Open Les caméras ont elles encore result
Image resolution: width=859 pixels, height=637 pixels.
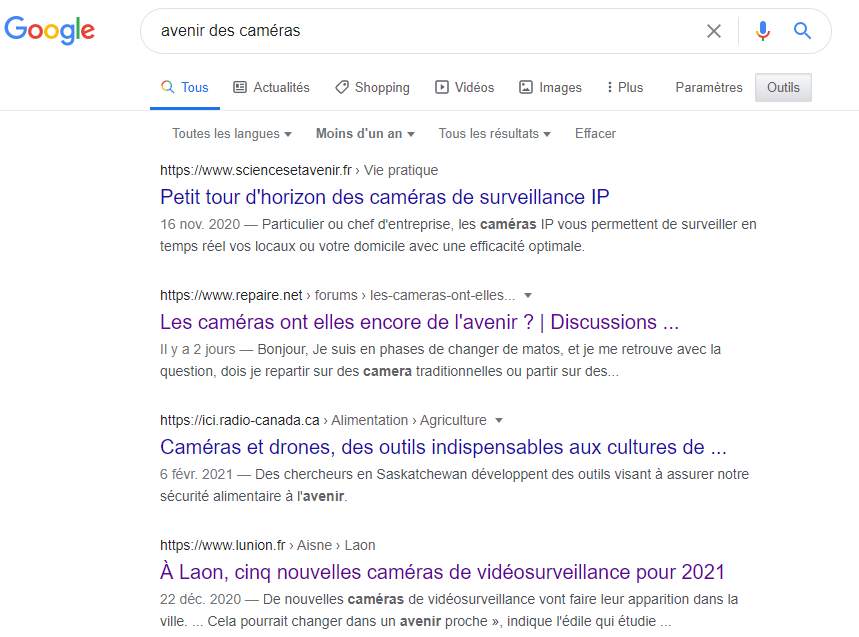point(419,322)
